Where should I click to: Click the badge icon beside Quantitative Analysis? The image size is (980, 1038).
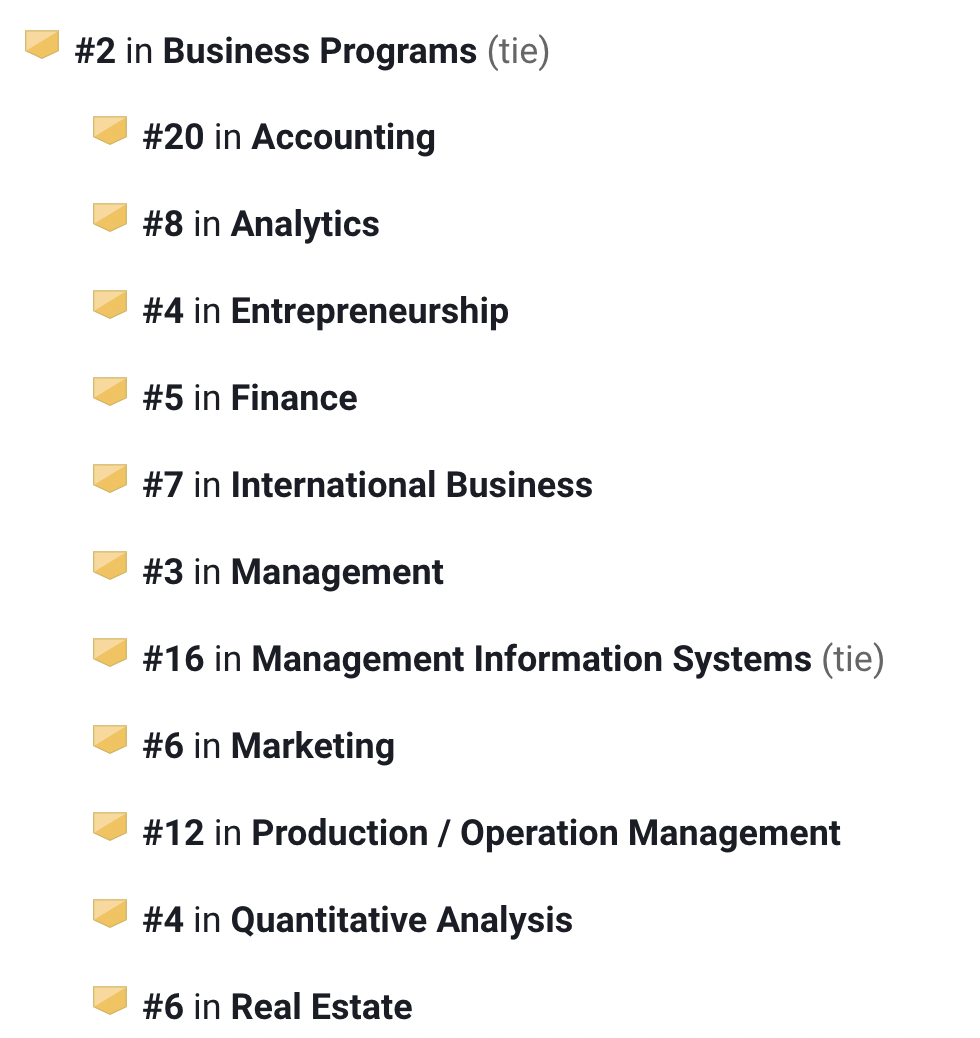tap(110, 914)
